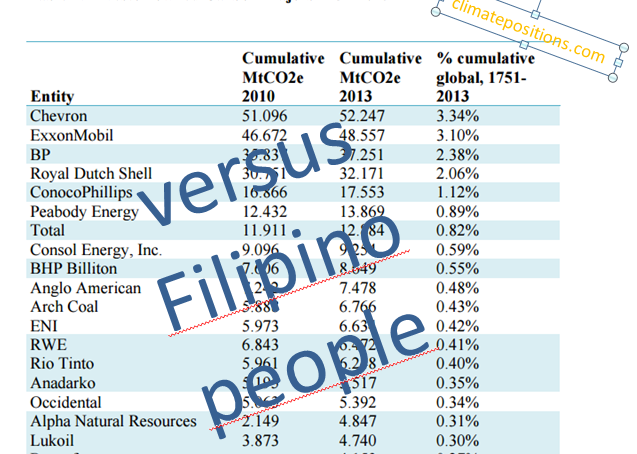Click the 'Filipino' overlay text
Image resolution: width=637 pixels, height=454 pixels.
278,274
